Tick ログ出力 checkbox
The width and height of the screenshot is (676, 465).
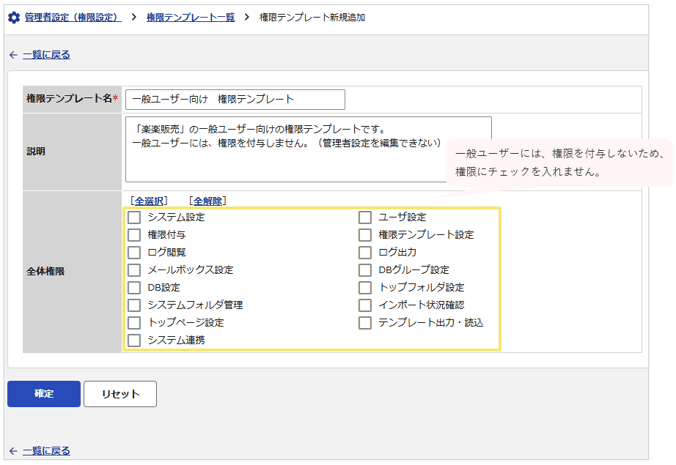click(x=365, y=253)
